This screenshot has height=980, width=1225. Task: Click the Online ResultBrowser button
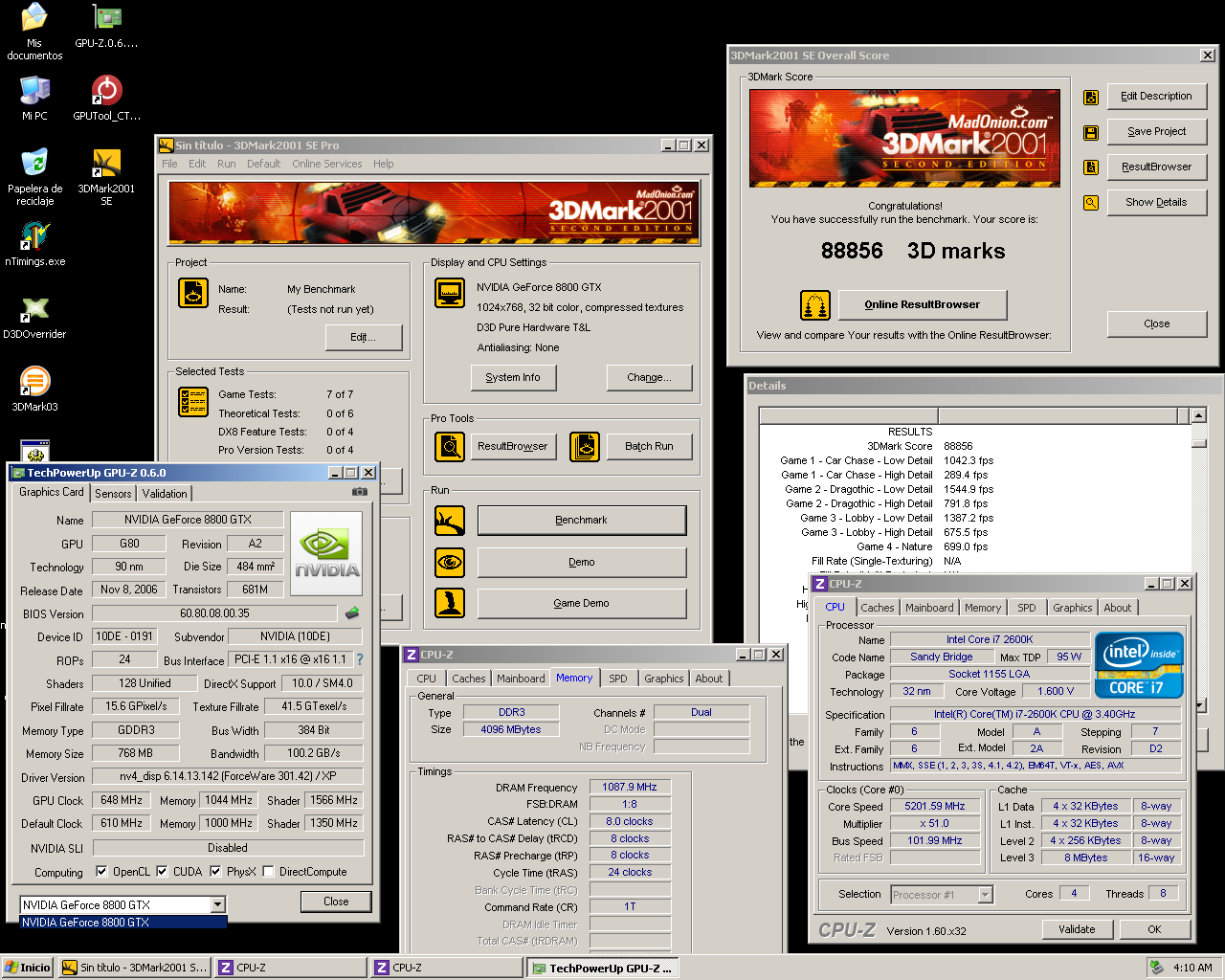pos(923,305)
